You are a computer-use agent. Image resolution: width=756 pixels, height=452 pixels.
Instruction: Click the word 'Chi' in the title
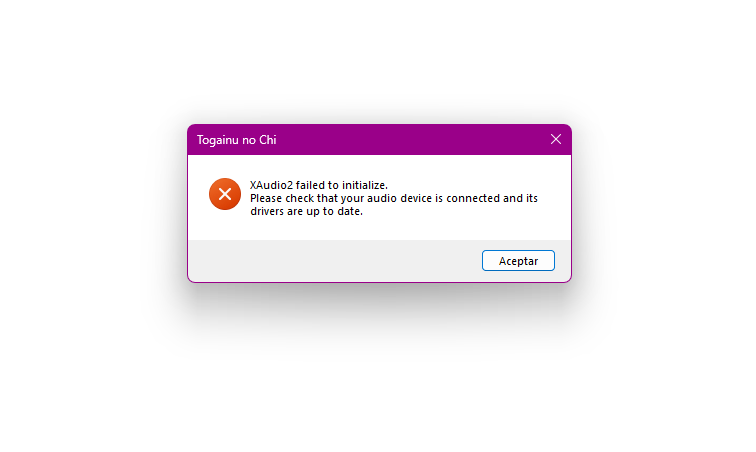268,140
